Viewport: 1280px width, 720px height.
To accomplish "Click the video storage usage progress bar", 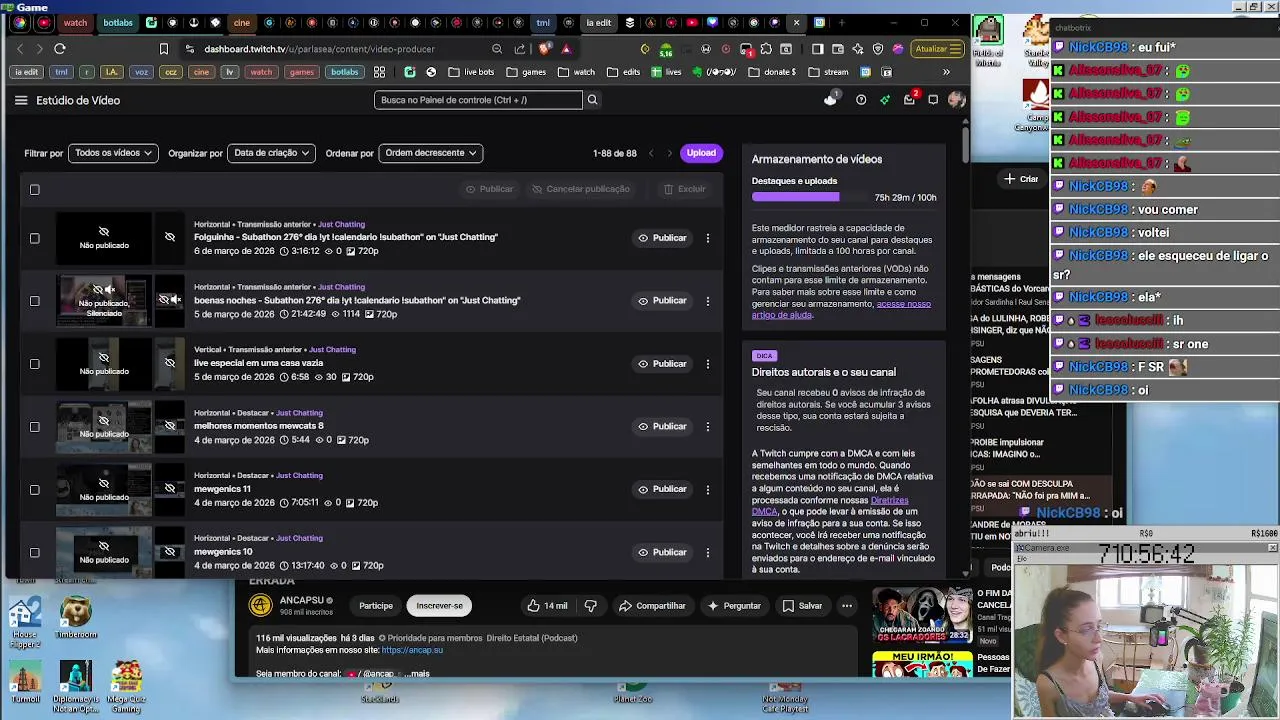I will pyautogui.click(x=809, y=198).
